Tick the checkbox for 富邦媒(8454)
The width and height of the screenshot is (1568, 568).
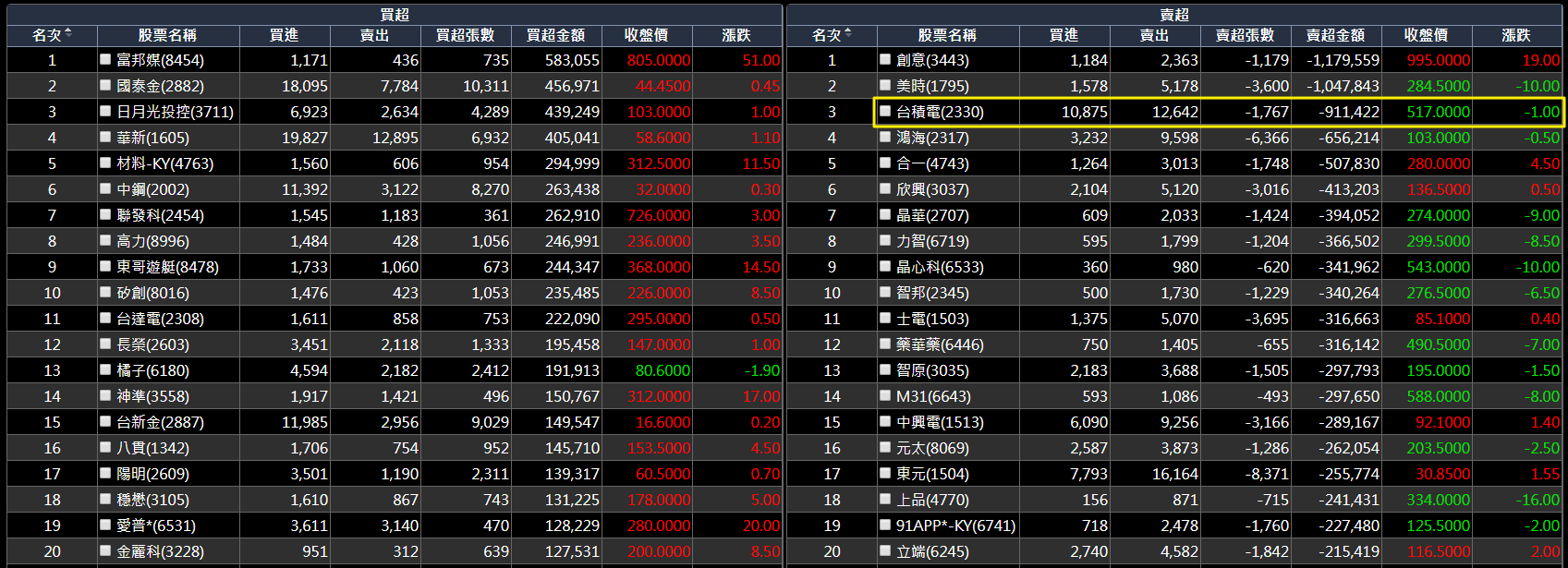[x=105, y=60]
